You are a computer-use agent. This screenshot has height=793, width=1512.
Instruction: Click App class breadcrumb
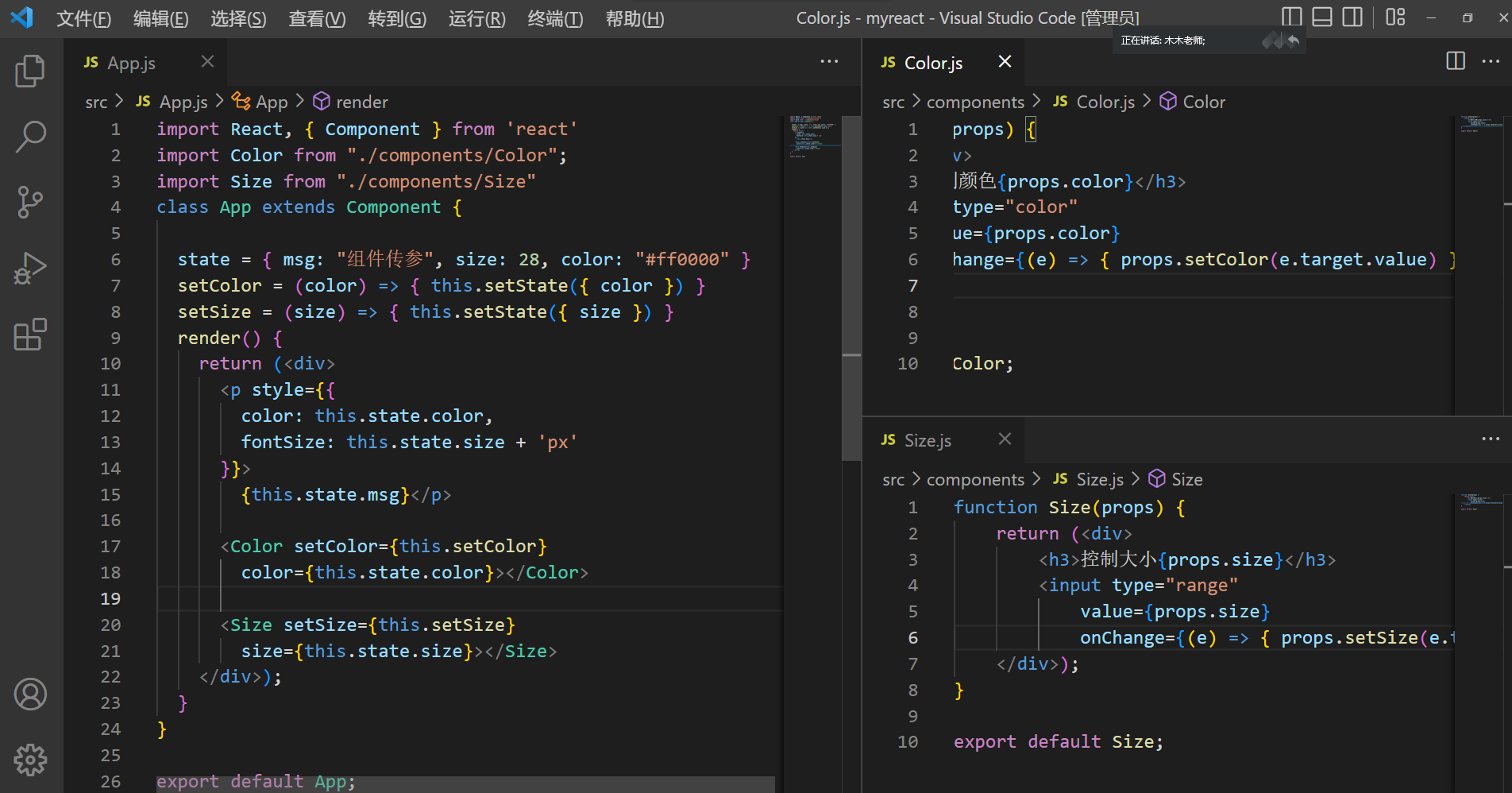272,103
